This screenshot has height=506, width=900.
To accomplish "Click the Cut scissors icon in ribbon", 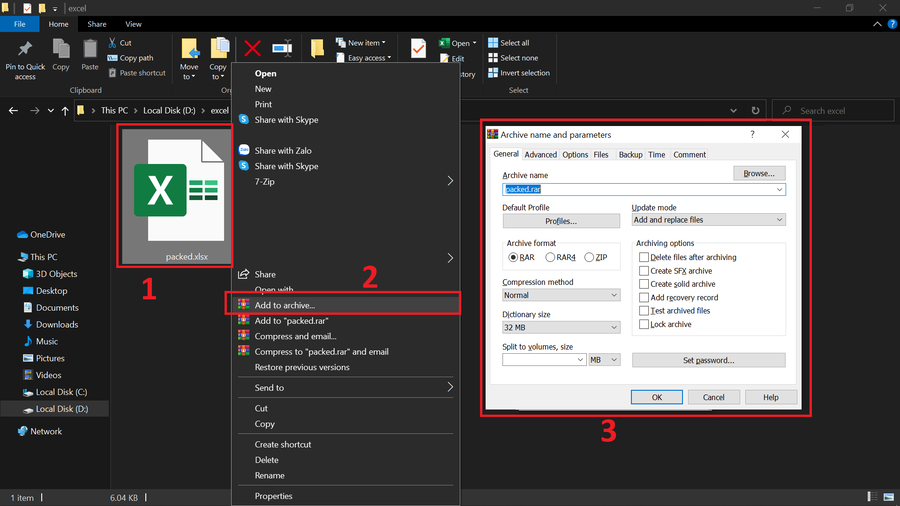I will pos(112,42).
